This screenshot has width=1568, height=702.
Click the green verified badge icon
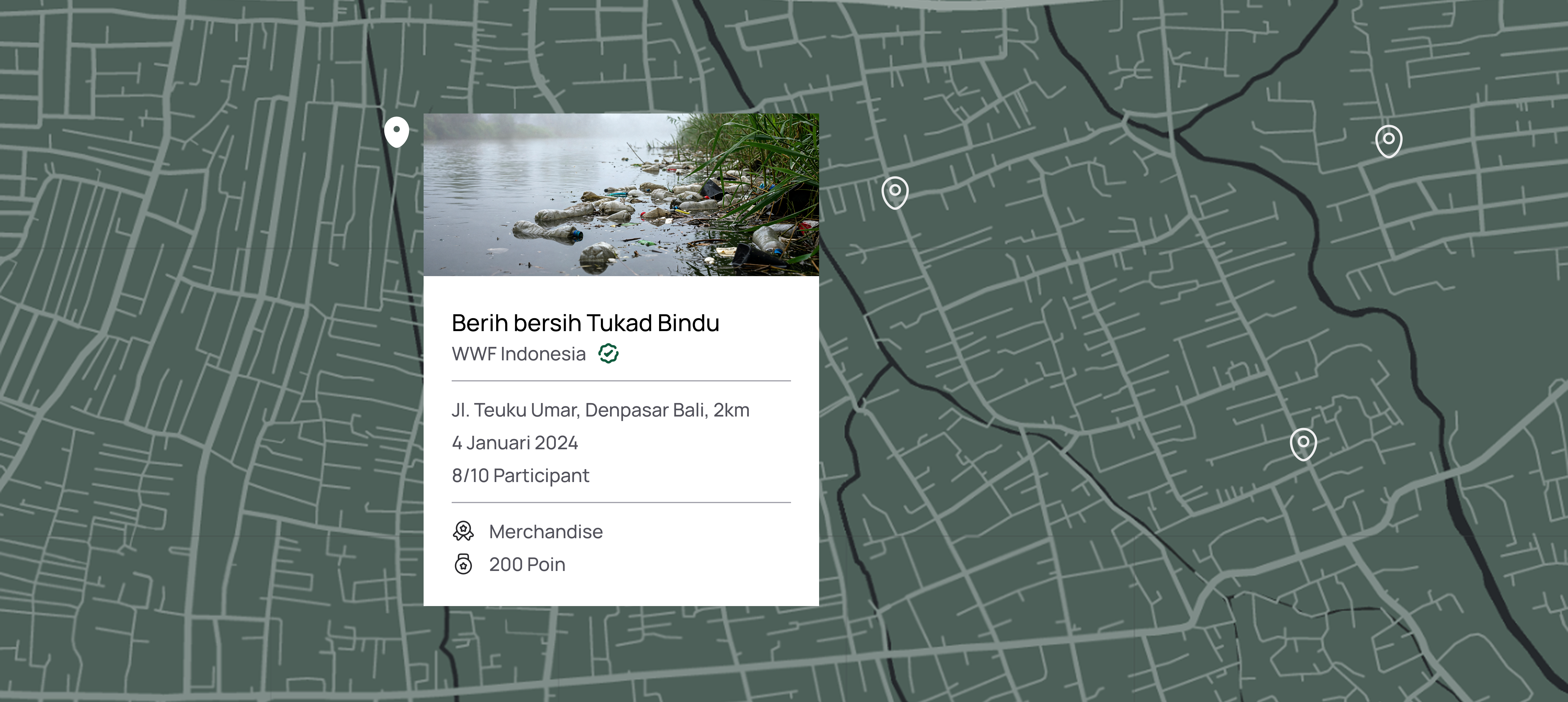click(x=608, y=353)
